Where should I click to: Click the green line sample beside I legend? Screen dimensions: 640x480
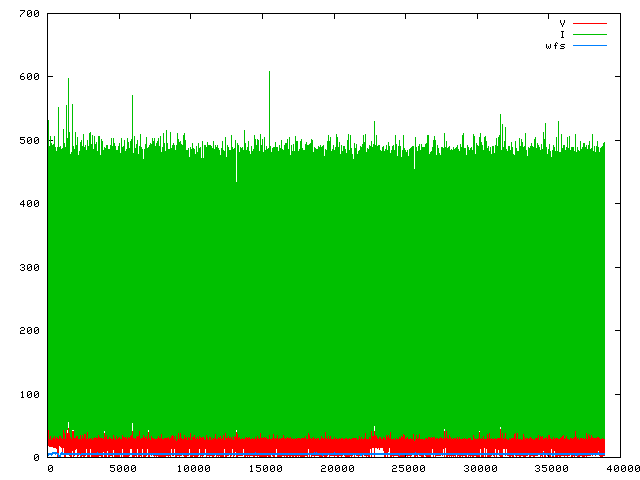click(x=589, y=34)
